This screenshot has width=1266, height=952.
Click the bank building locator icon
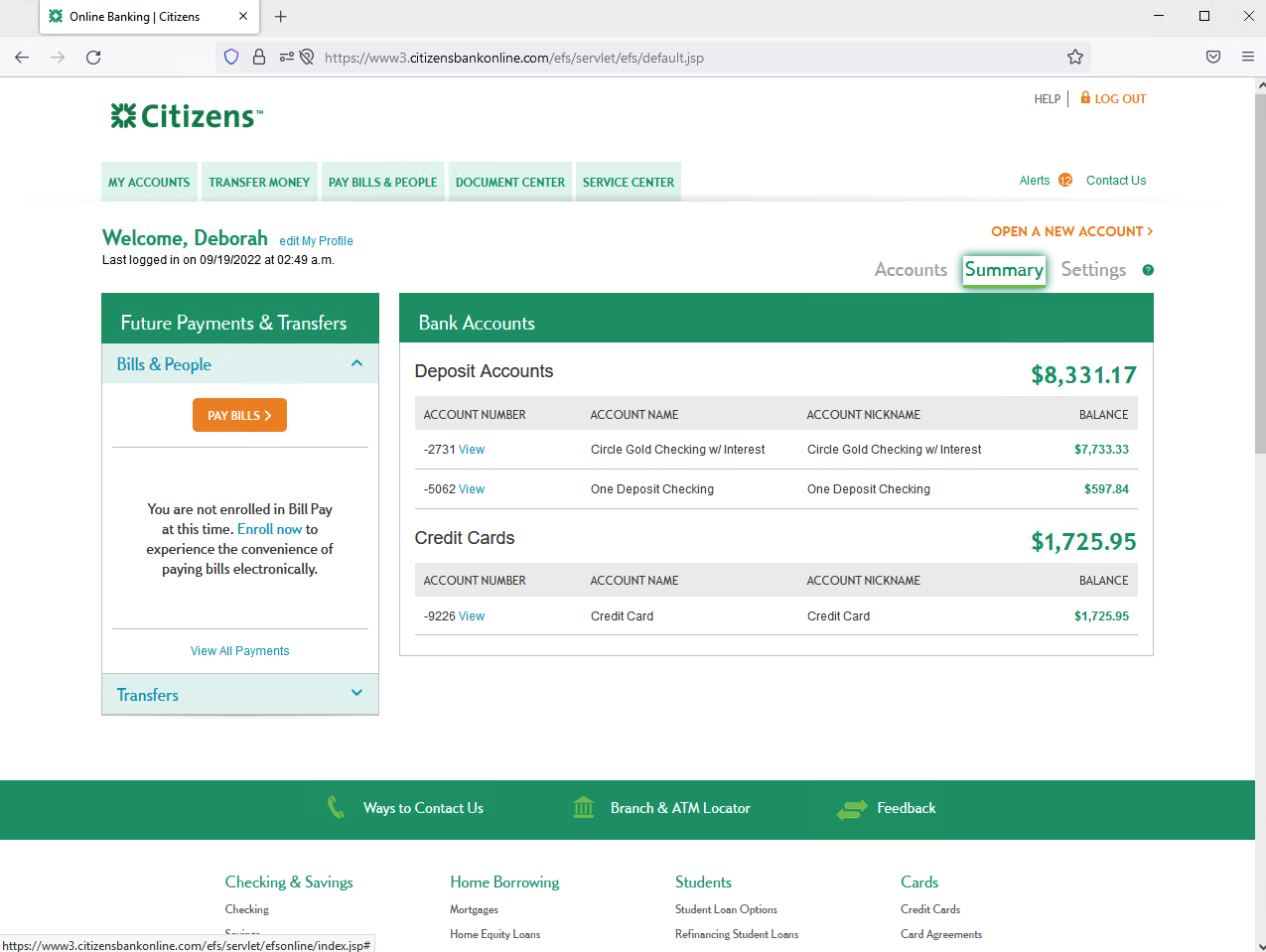(584, 808)
